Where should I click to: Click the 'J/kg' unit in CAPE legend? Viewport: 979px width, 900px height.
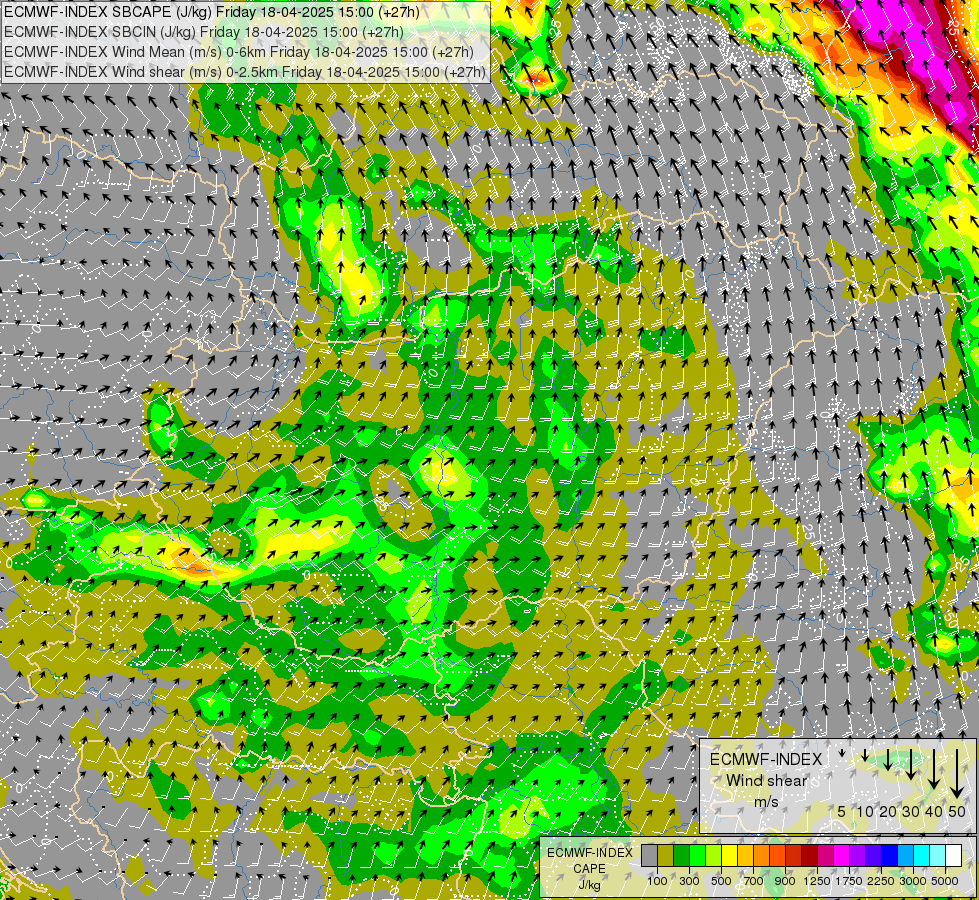(x=589, y=885)
